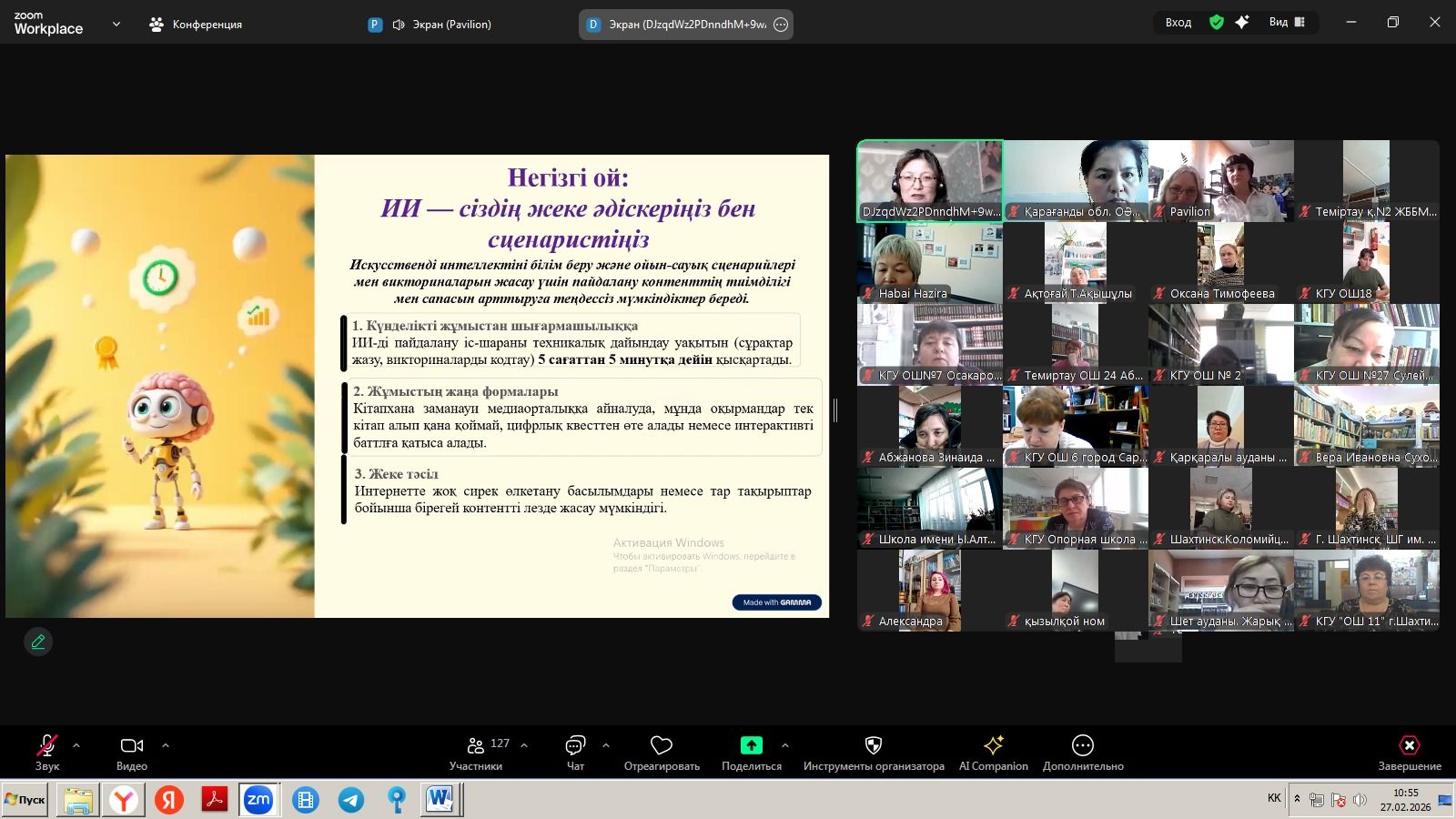Select the Конференция tab
Screen dimensions: 1456x819
click(x=196, y=25)
